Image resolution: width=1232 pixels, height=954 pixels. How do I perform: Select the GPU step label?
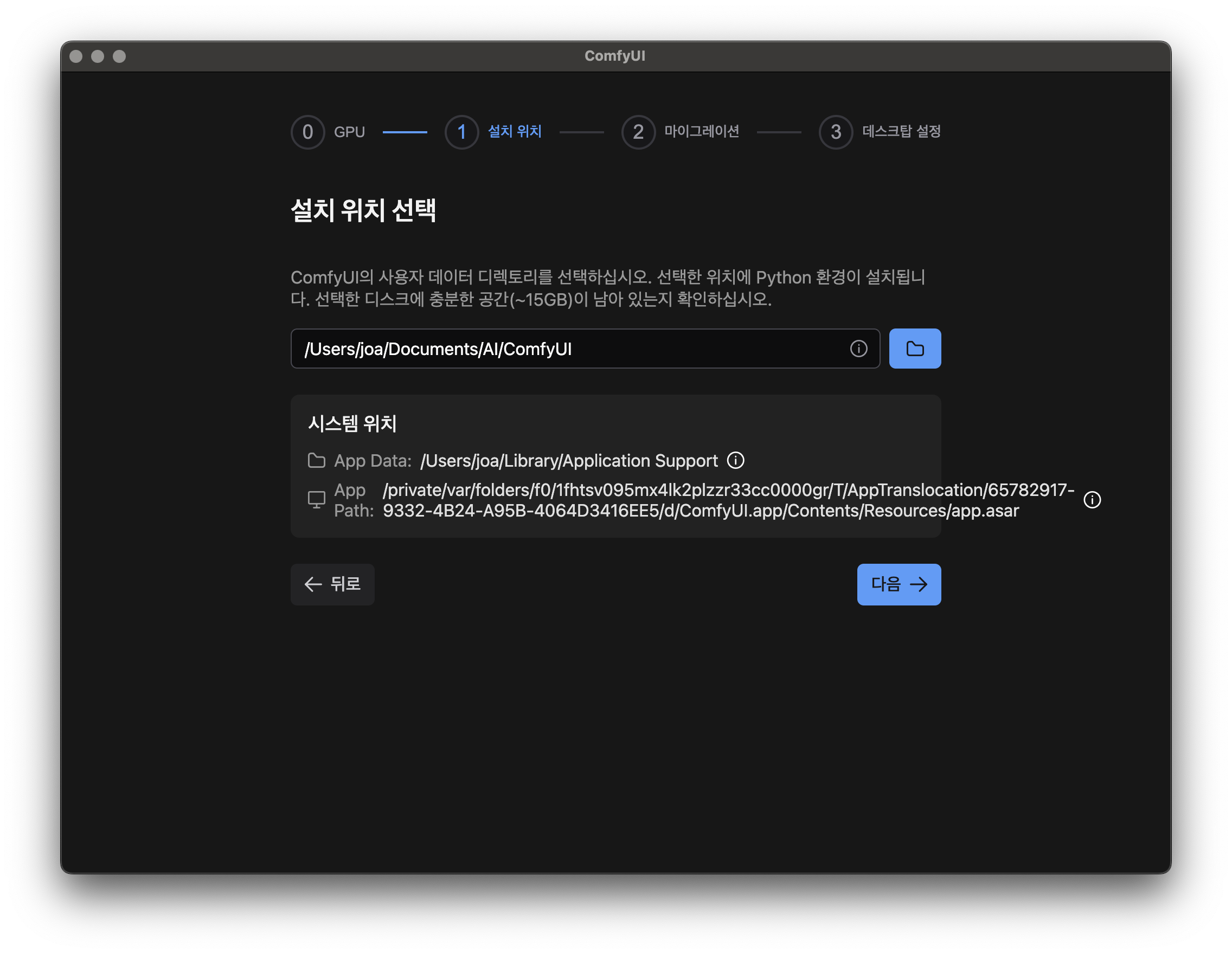[349, 132]
